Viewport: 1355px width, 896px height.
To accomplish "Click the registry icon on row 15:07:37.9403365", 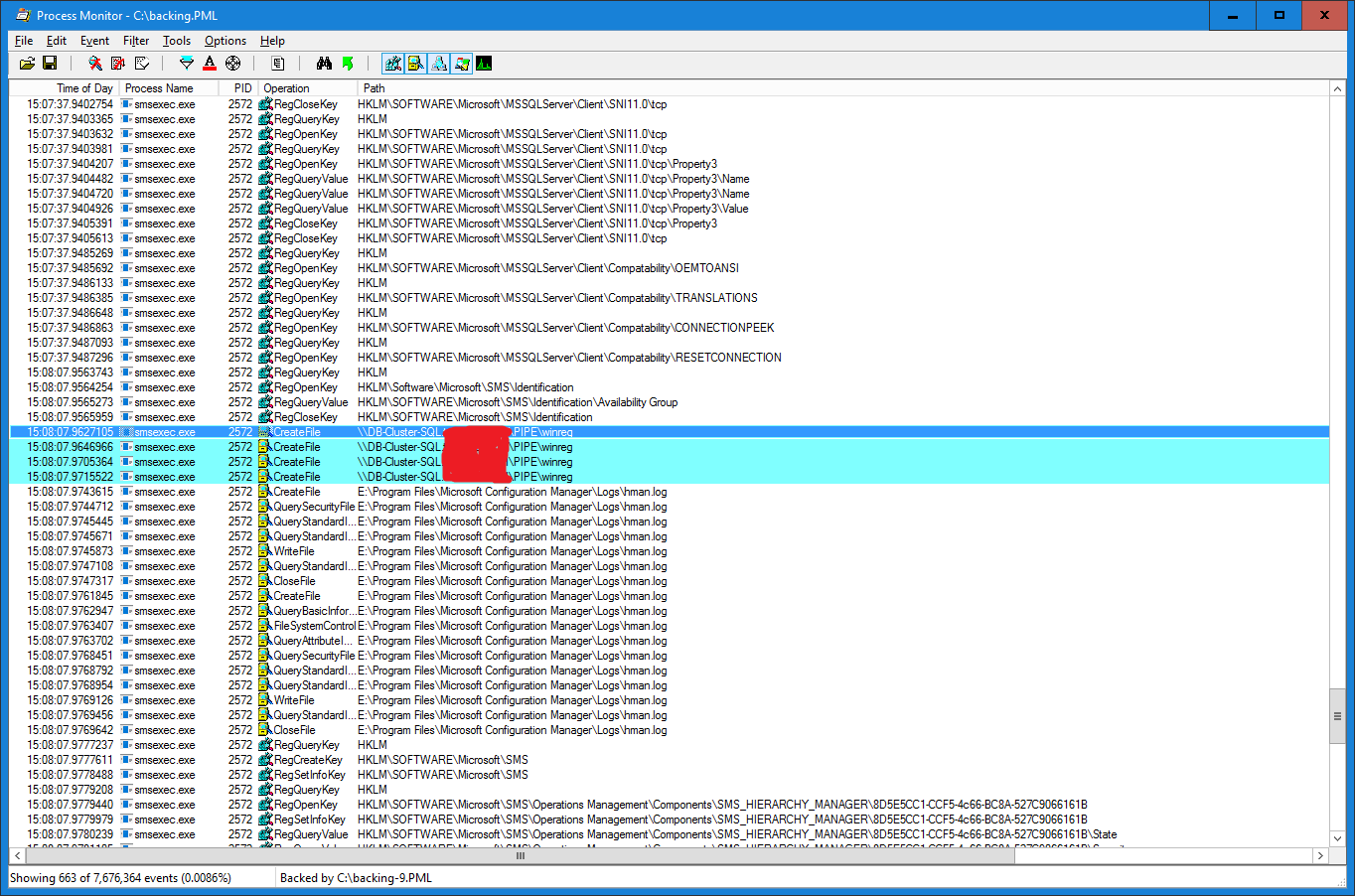I will (265, 119).
